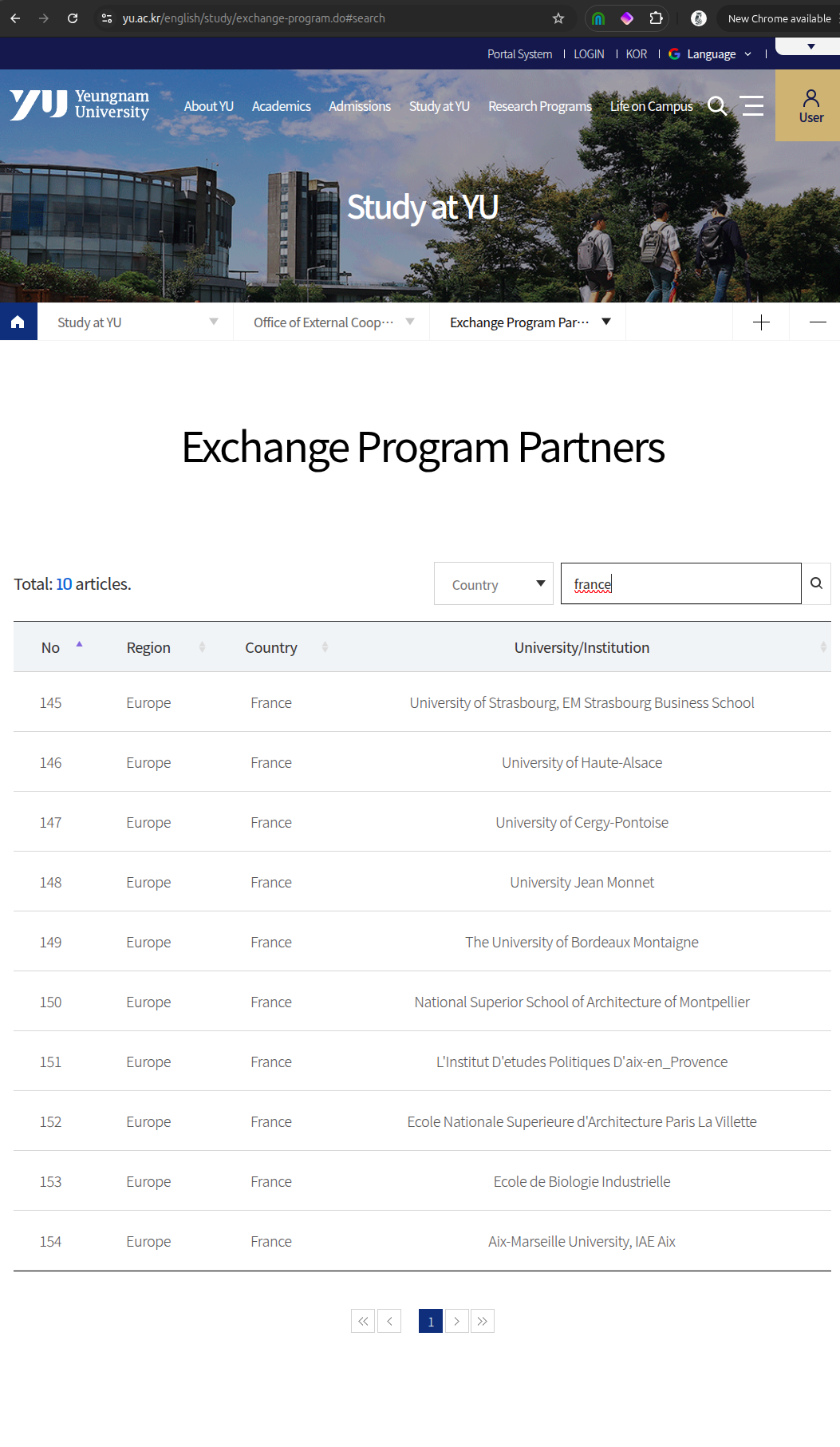Click France country cell in row 154
Screen dimensions: 840x1447
click(271, 1241)
